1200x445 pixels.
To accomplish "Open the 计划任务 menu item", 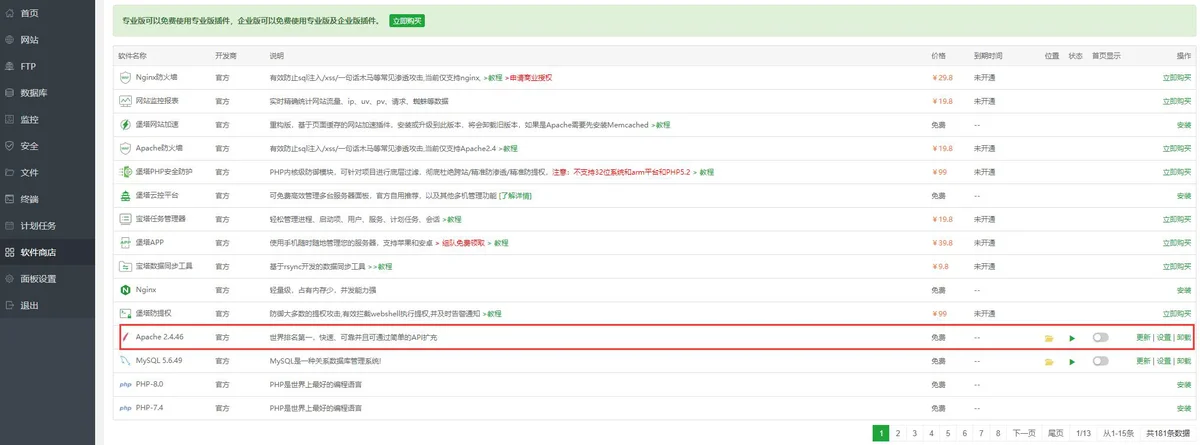I will click(x=47, y=225).
